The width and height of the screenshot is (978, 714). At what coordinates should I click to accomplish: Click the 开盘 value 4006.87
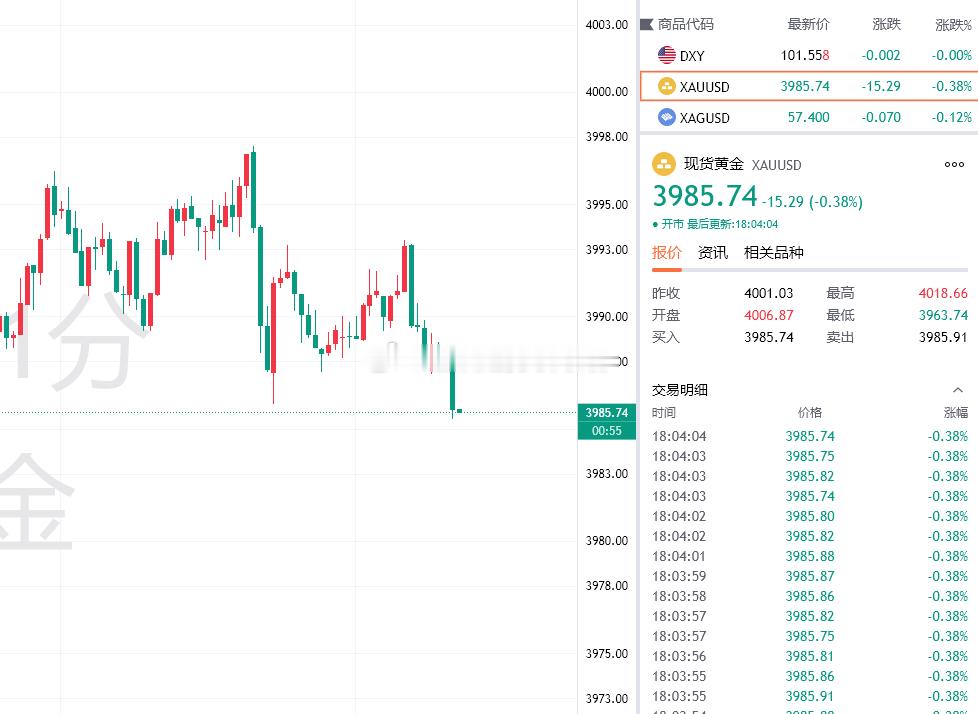(768, 316)
